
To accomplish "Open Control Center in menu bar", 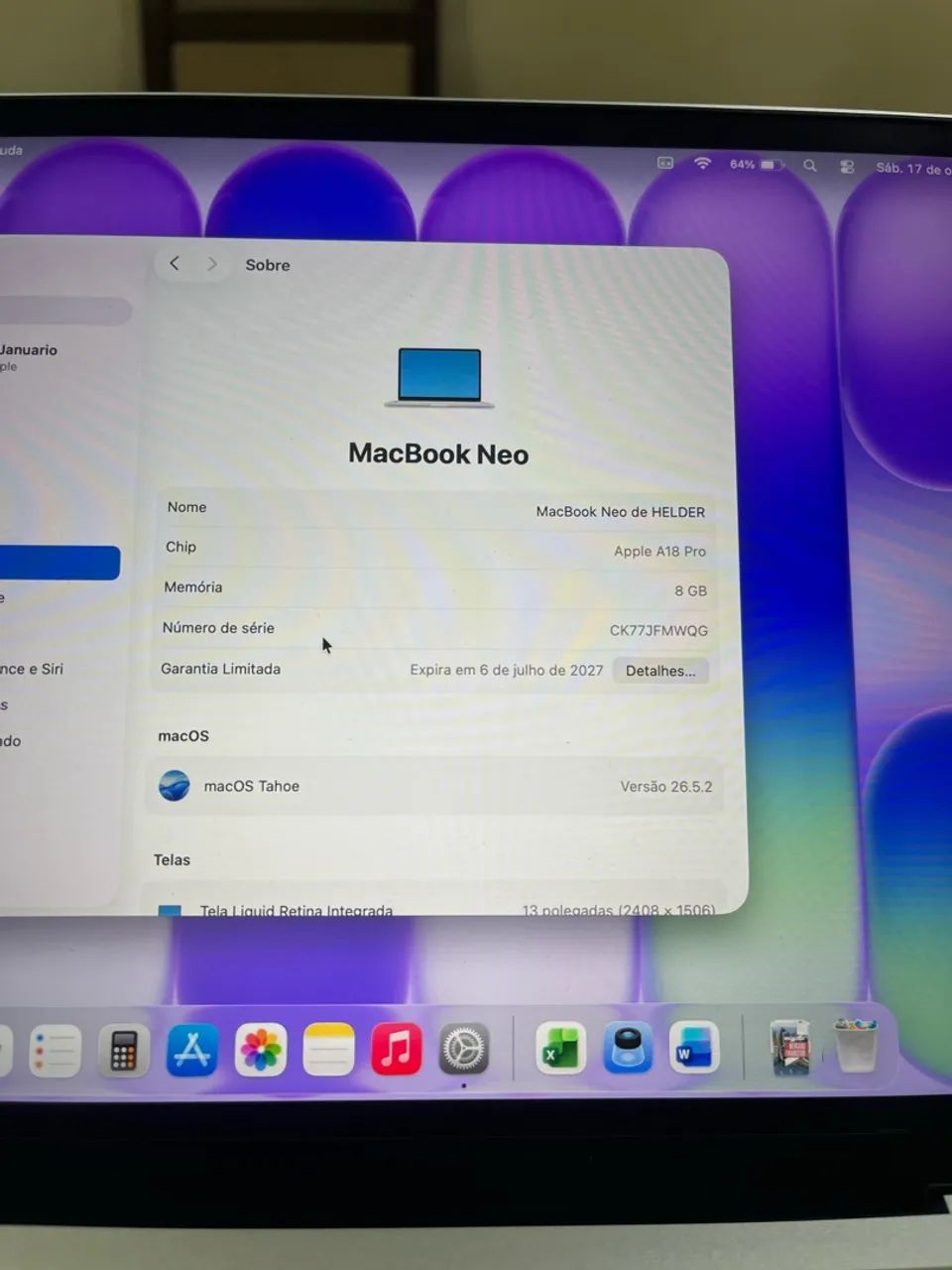I will click(x=847, y=167).
